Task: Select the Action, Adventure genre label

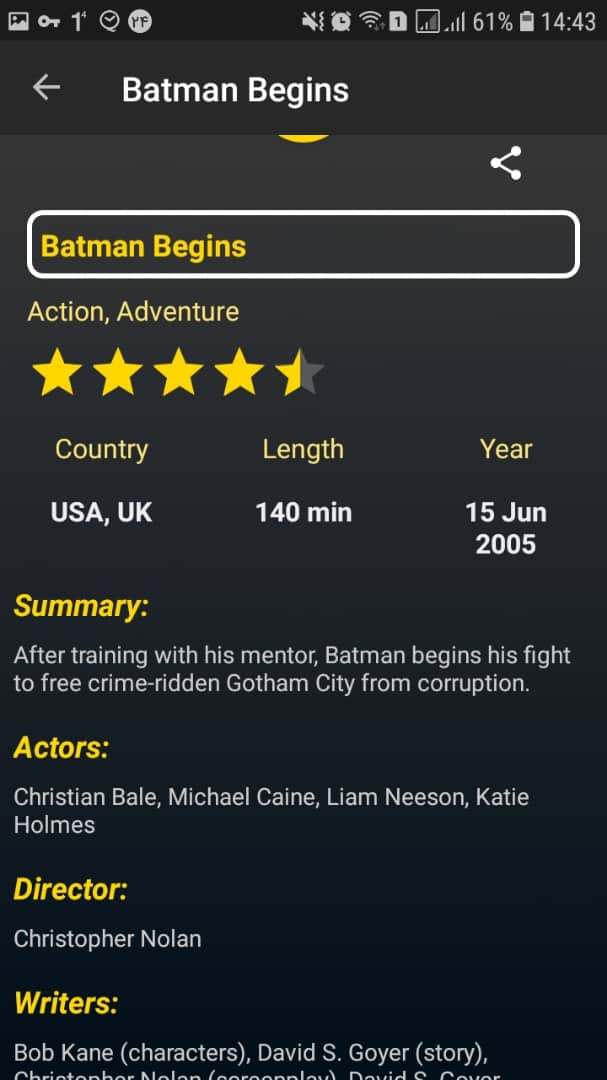Action: 132,311
